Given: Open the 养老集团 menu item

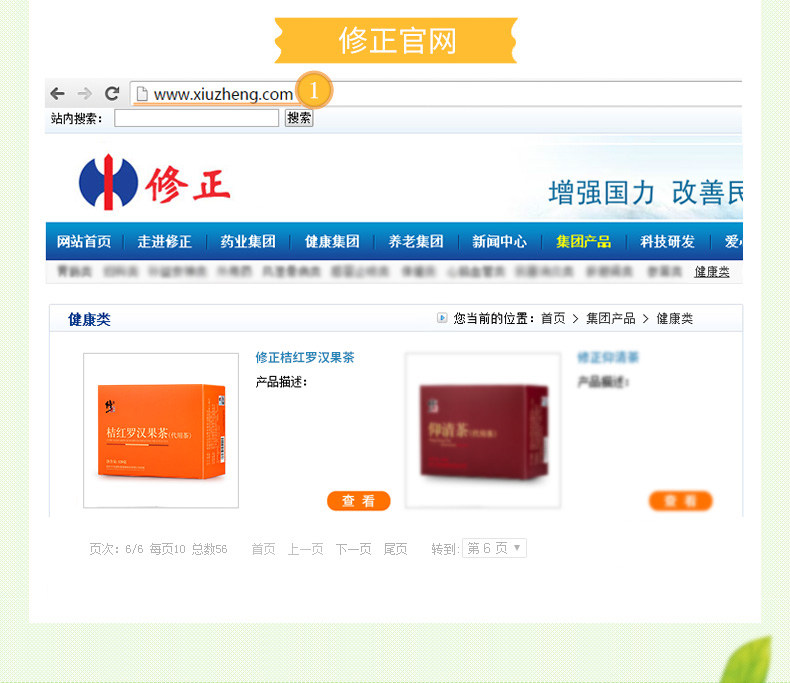Looking at the screenshot, I should (x=416, y=242).
